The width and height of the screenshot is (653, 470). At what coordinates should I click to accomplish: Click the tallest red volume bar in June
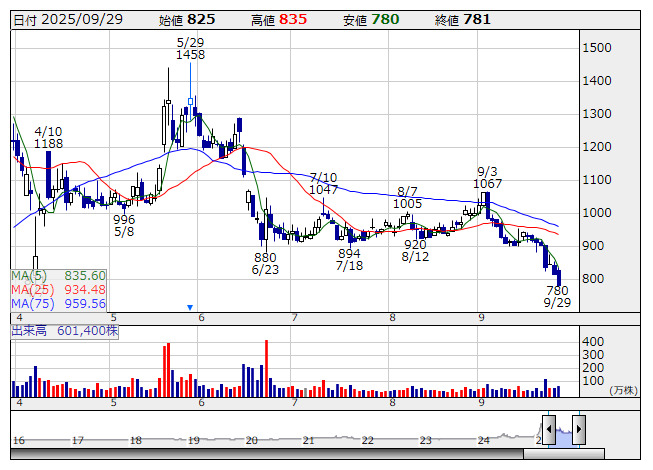pyautogui.click(x=267, y=368)
